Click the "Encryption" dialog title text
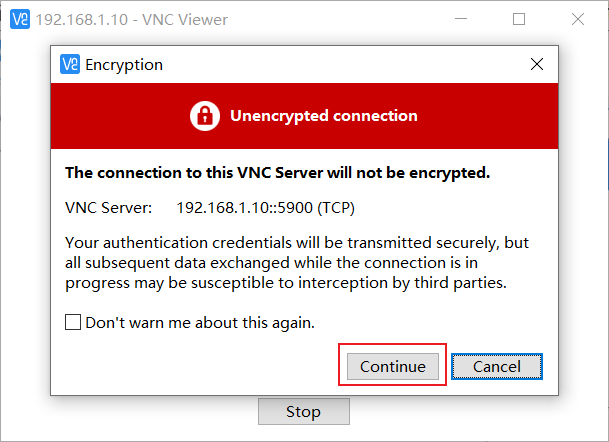Screen dimensions: 609x442 tap(124, 65)
